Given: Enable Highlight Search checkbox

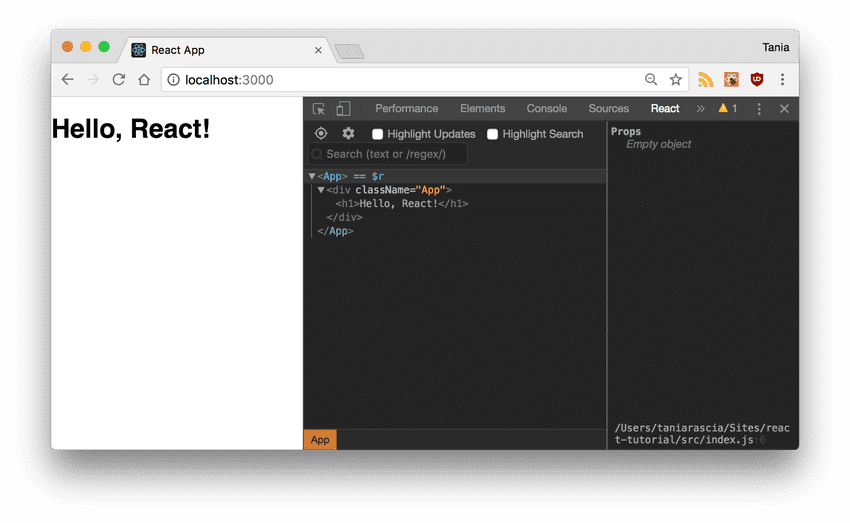Looking at the screenshot, I should [492, 134].
